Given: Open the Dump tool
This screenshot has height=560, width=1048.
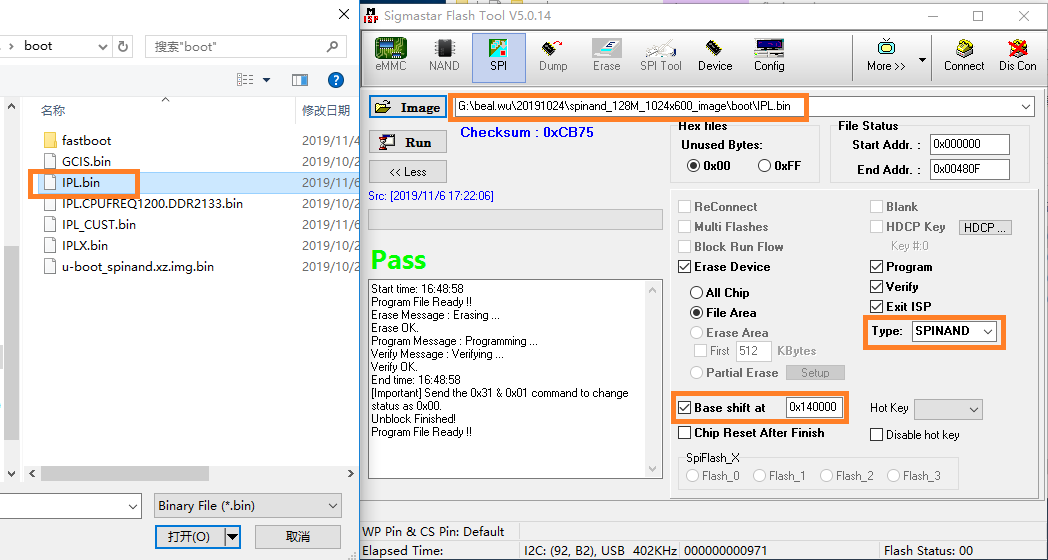Looking at the screenshot, I should tap(553, 55).
